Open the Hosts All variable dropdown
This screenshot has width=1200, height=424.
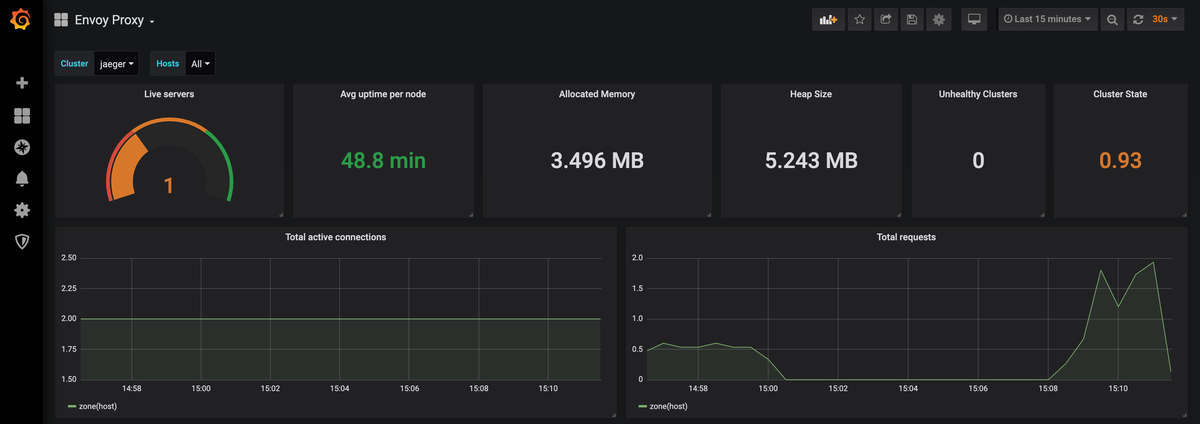(x=200, y=63)
